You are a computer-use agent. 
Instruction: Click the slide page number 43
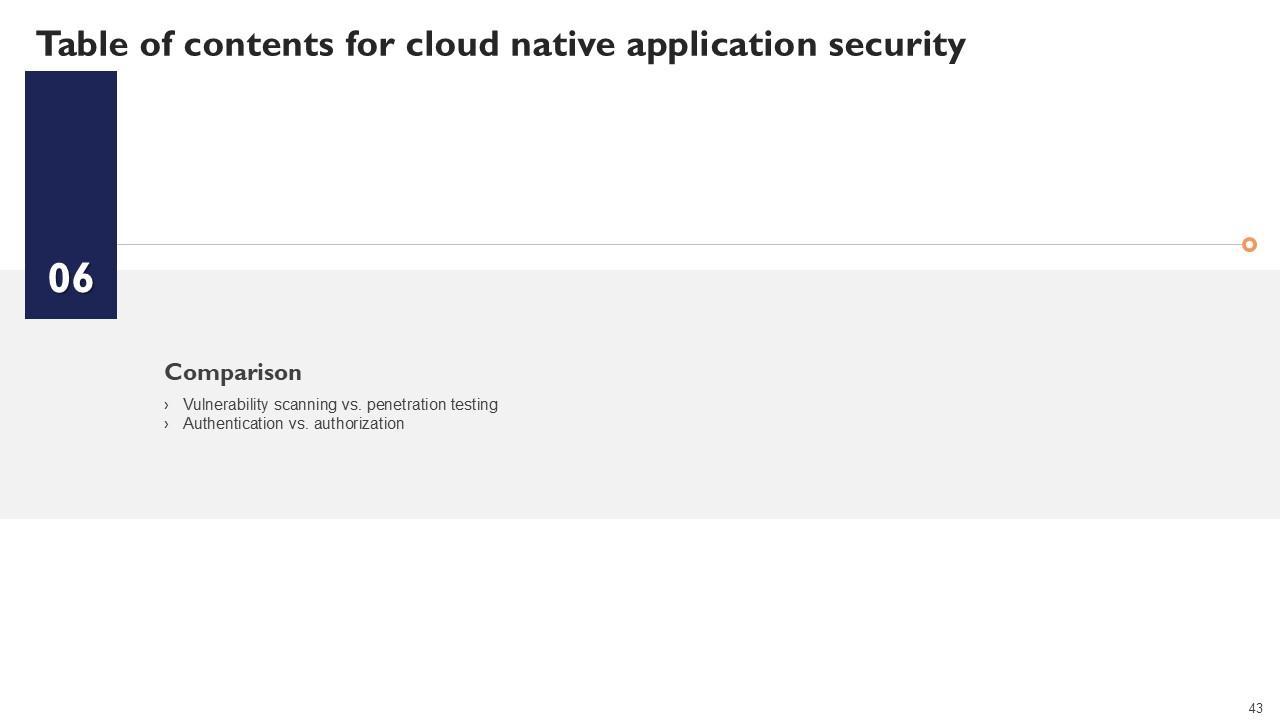point(1255,708)
